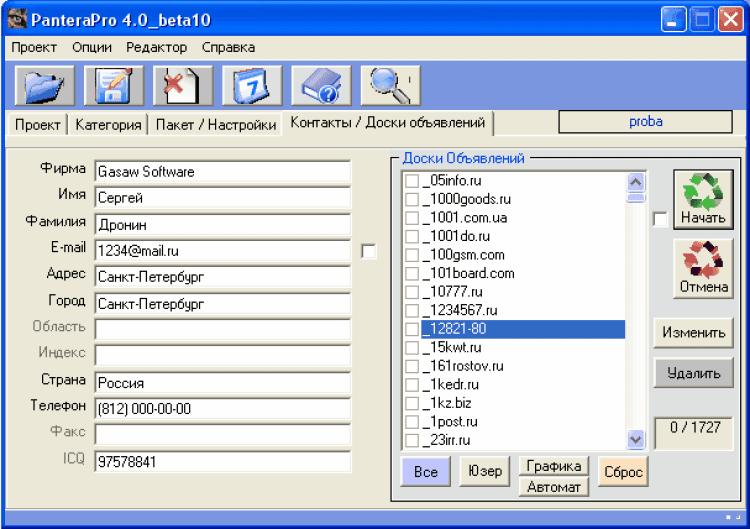The width and height of the screenshot is (750, 529).
Task: Switch to the Категория tab
Action: pos(108,125)
